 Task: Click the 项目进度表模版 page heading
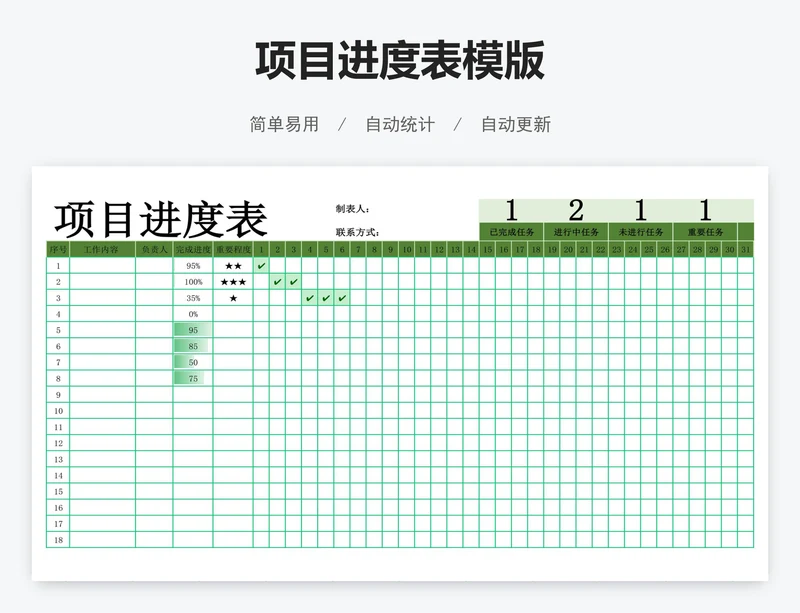coord(400,61)
